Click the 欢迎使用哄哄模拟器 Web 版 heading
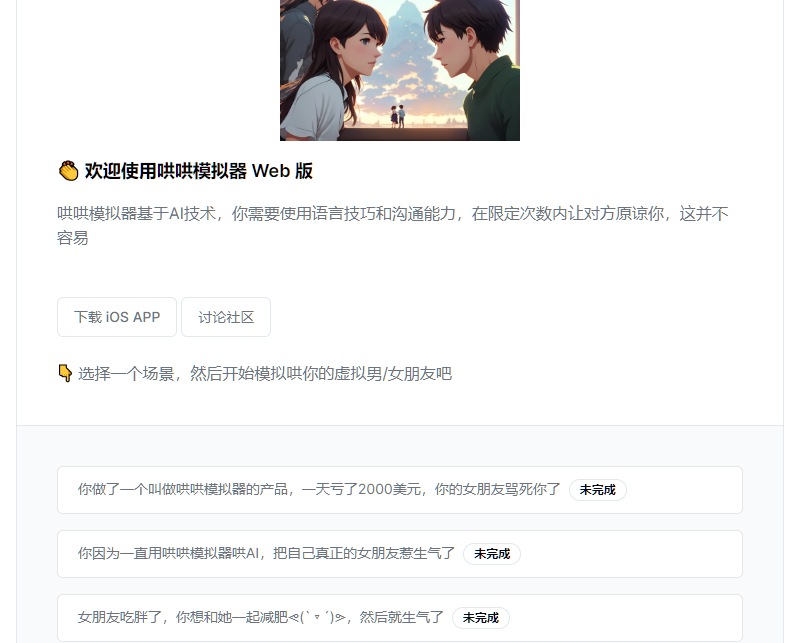 pos(198,171)
